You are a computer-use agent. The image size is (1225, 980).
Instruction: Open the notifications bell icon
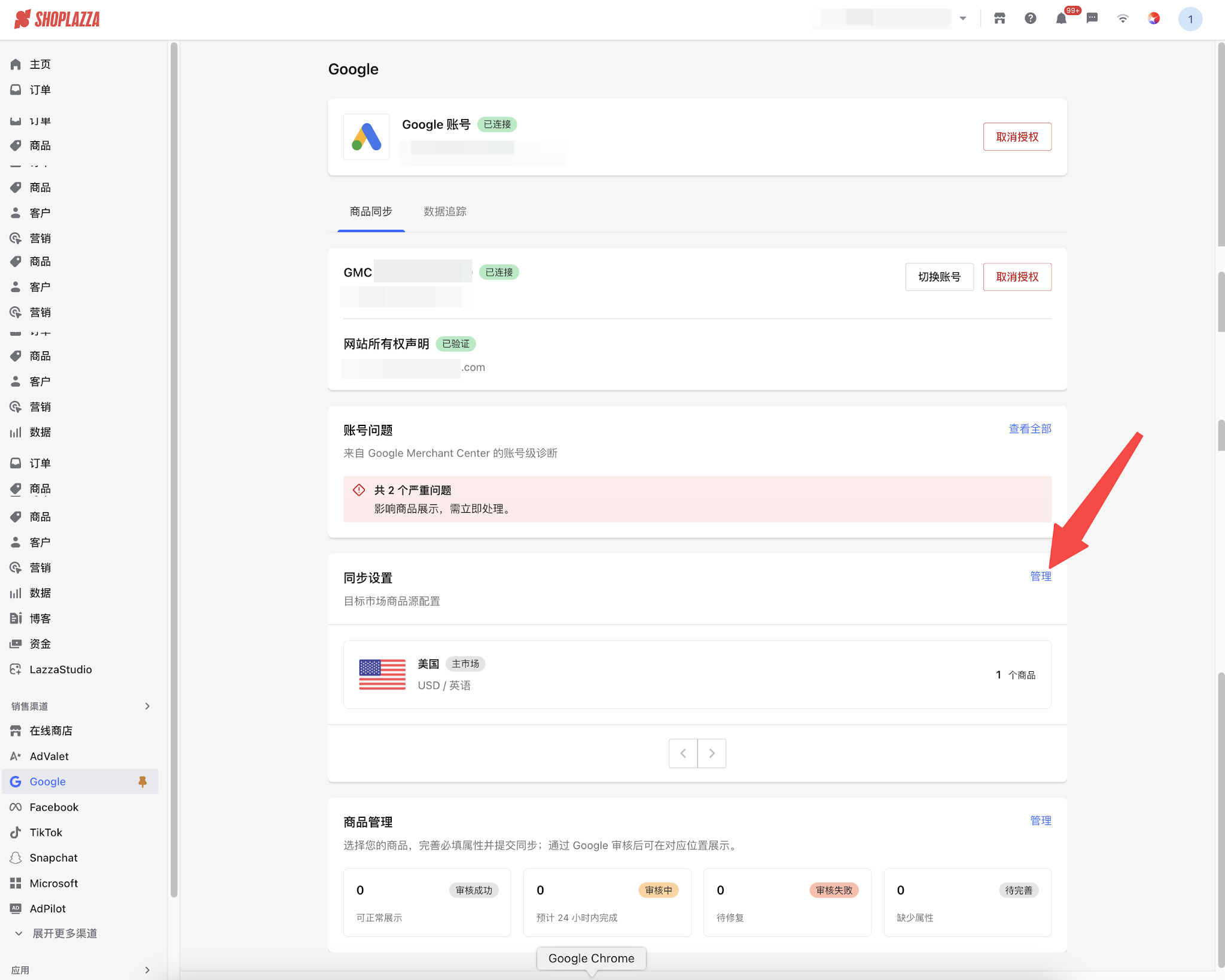[x=1061, y=19]
